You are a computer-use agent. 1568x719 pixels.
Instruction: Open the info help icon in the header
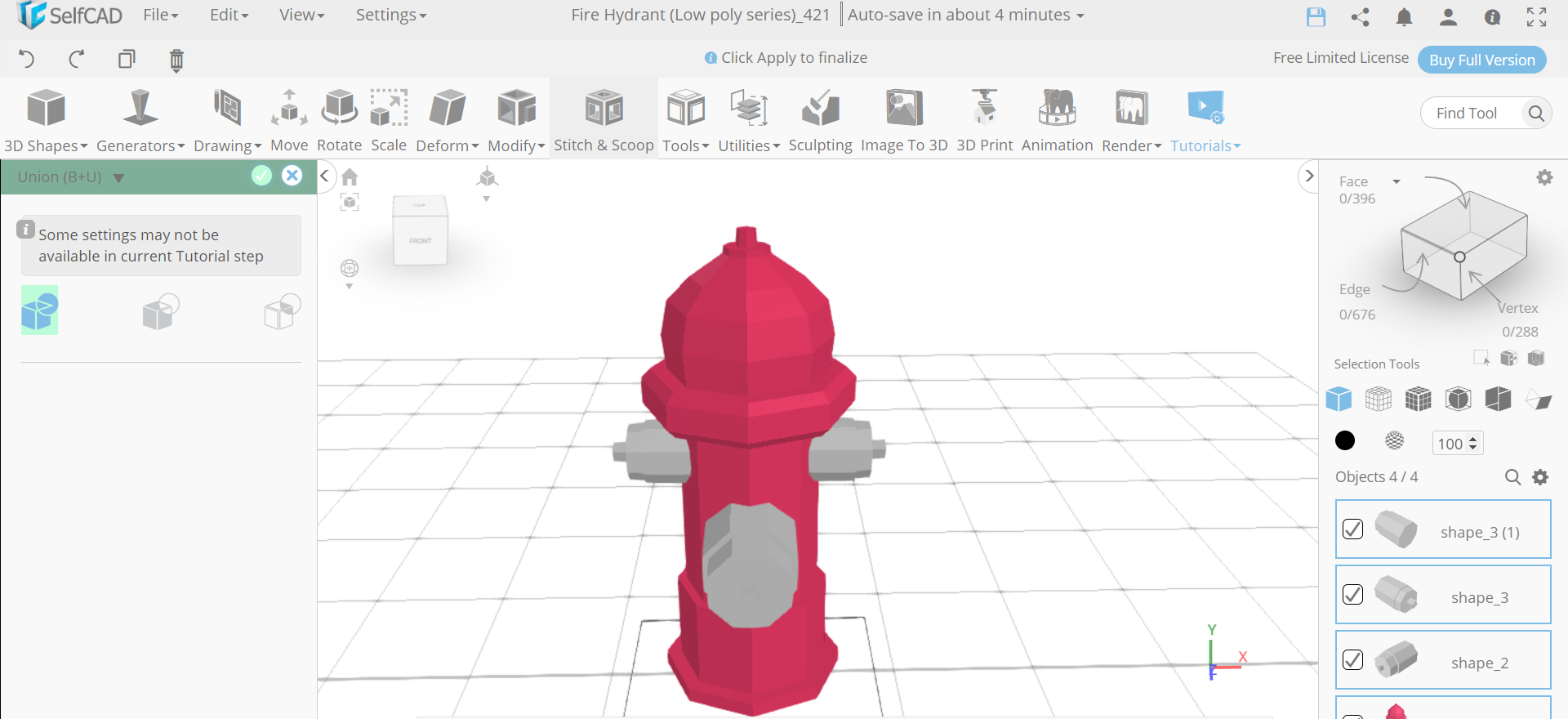tap(1492, 16)
